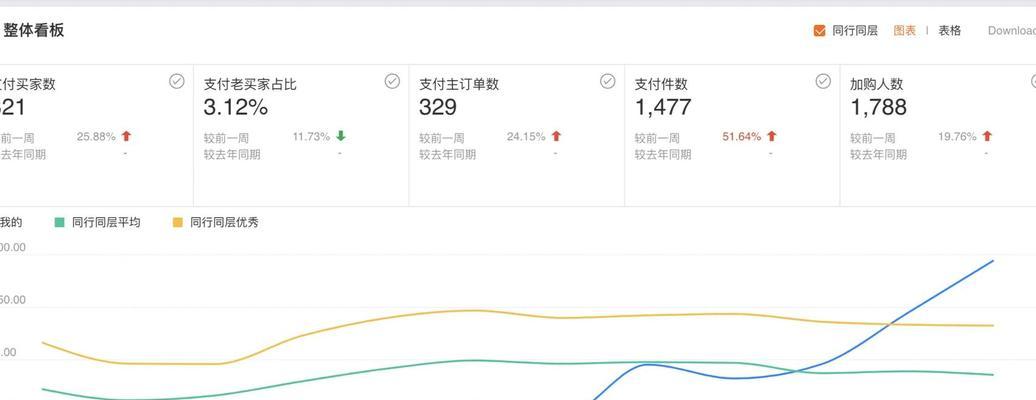Toggle 同行同层平均 green legend swatch
The image size is (1036, 400).
[x=59, y=223]
